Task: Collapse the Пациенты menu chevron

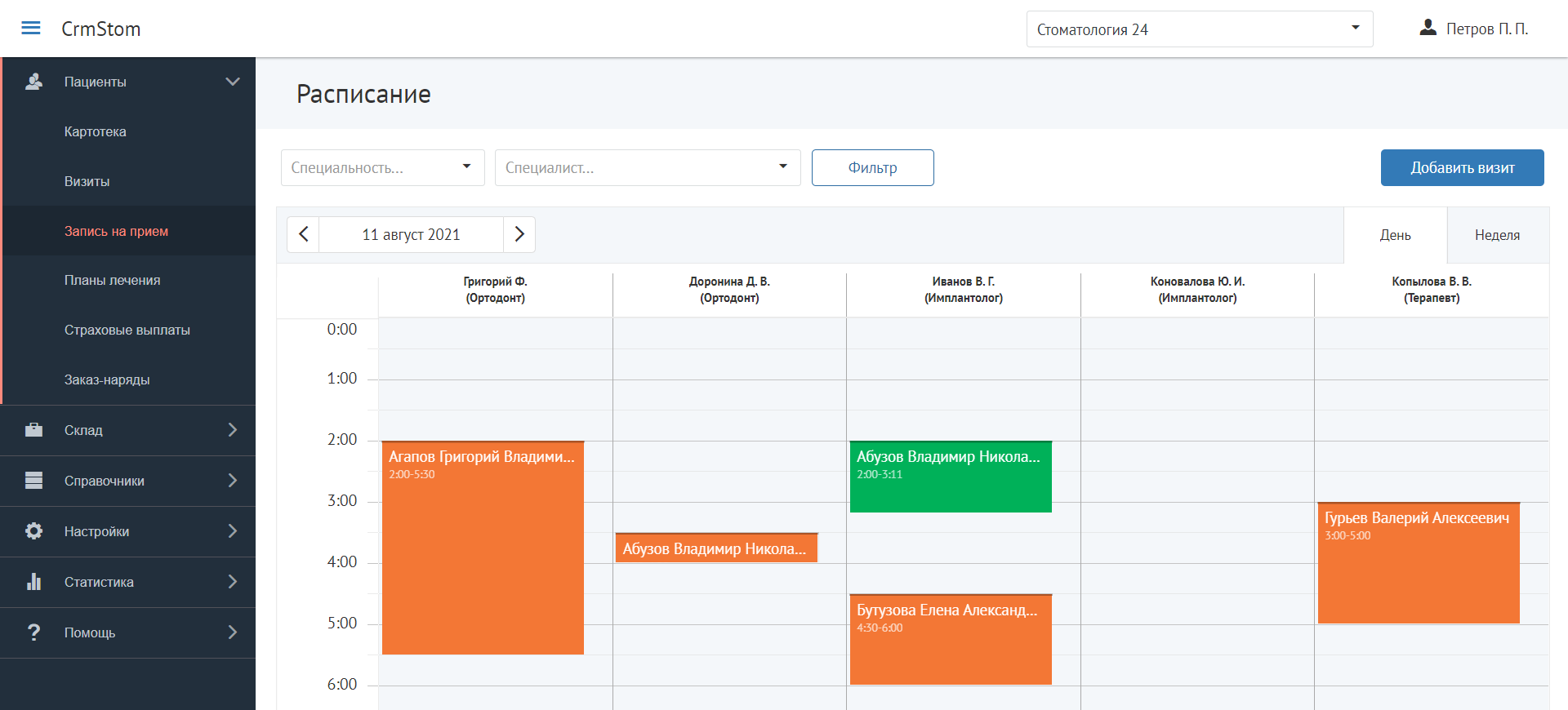Action: [x=233, y=82]
